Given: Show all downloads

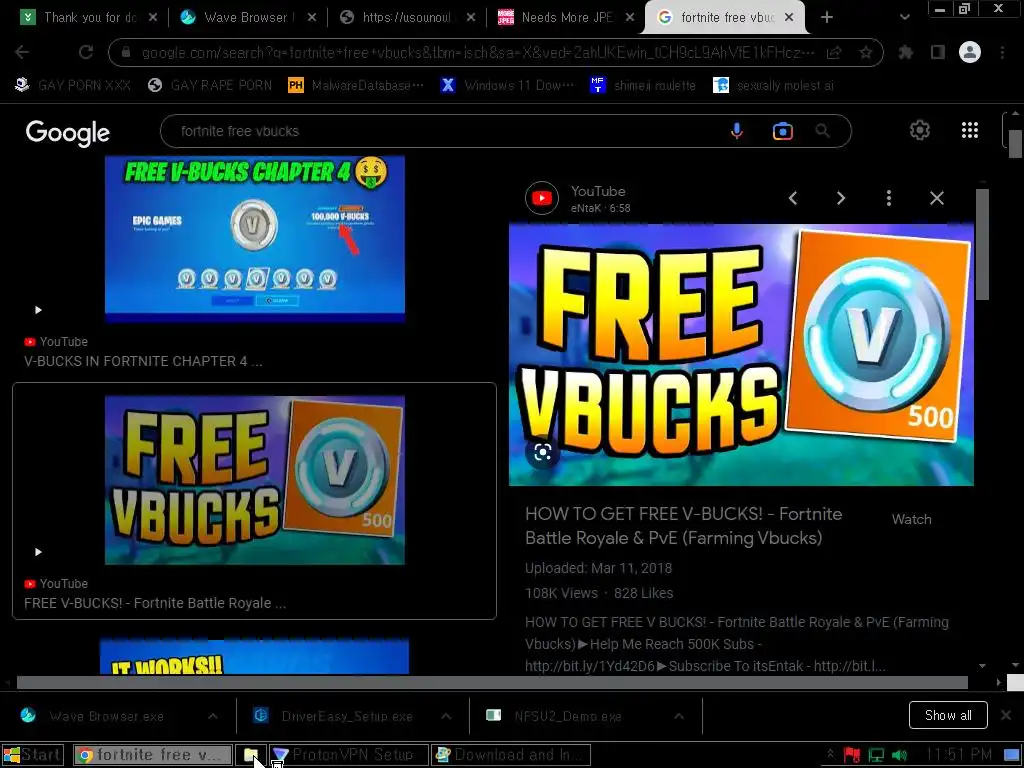Looking at the screenshot, I should click(948, 715).
